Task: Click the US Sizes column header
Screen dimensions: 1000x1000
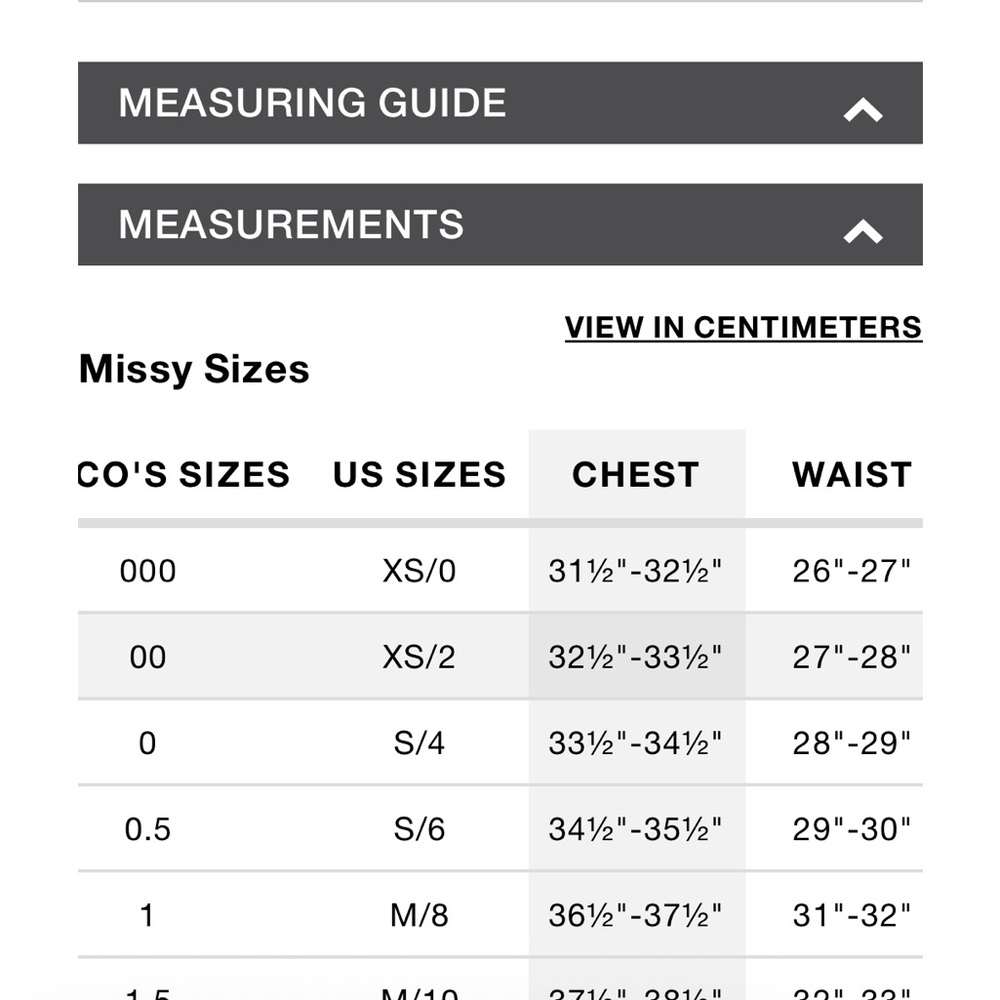Action: pyautogui.click(x=419, y=474)
